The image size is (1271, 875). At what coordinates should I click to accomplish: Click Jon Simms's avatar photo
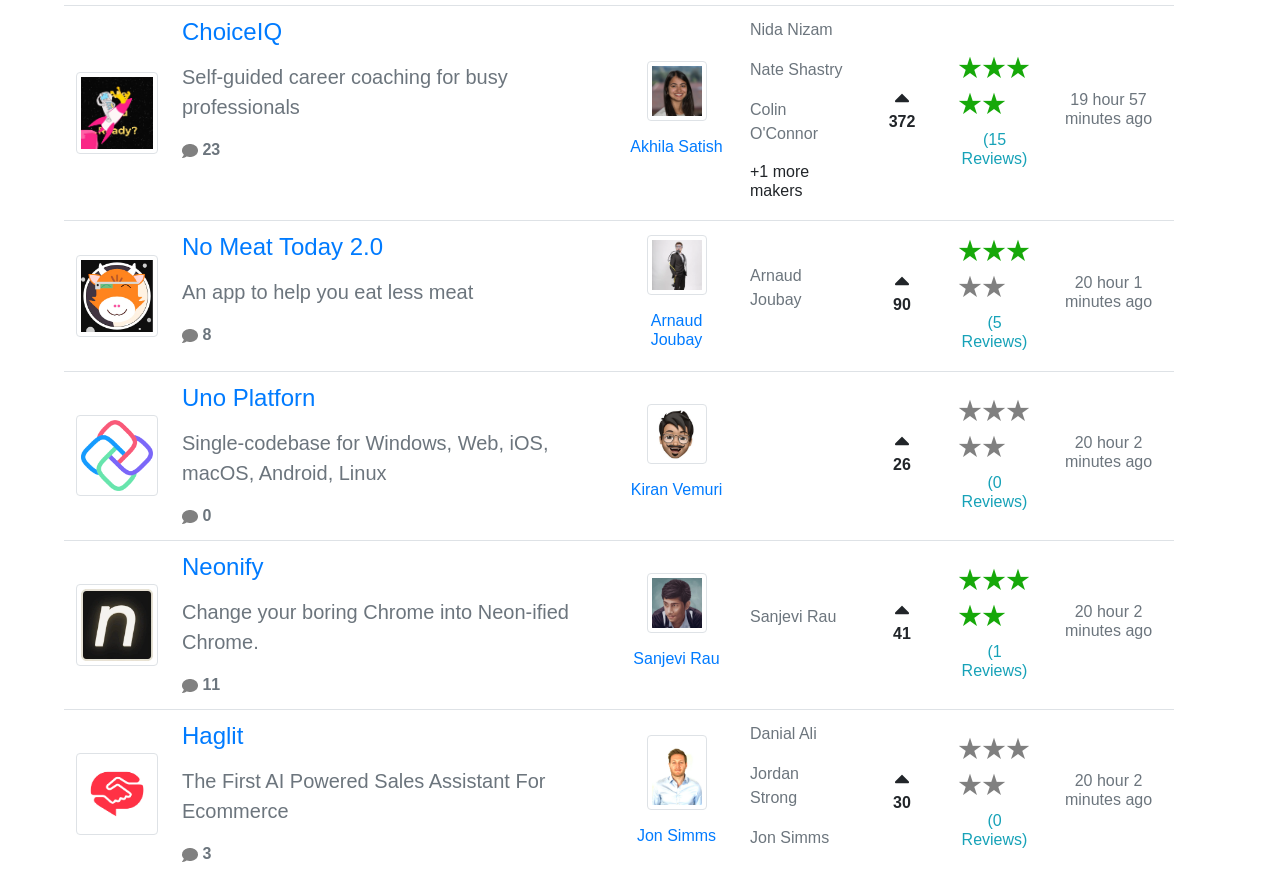[x=676, y=770]
